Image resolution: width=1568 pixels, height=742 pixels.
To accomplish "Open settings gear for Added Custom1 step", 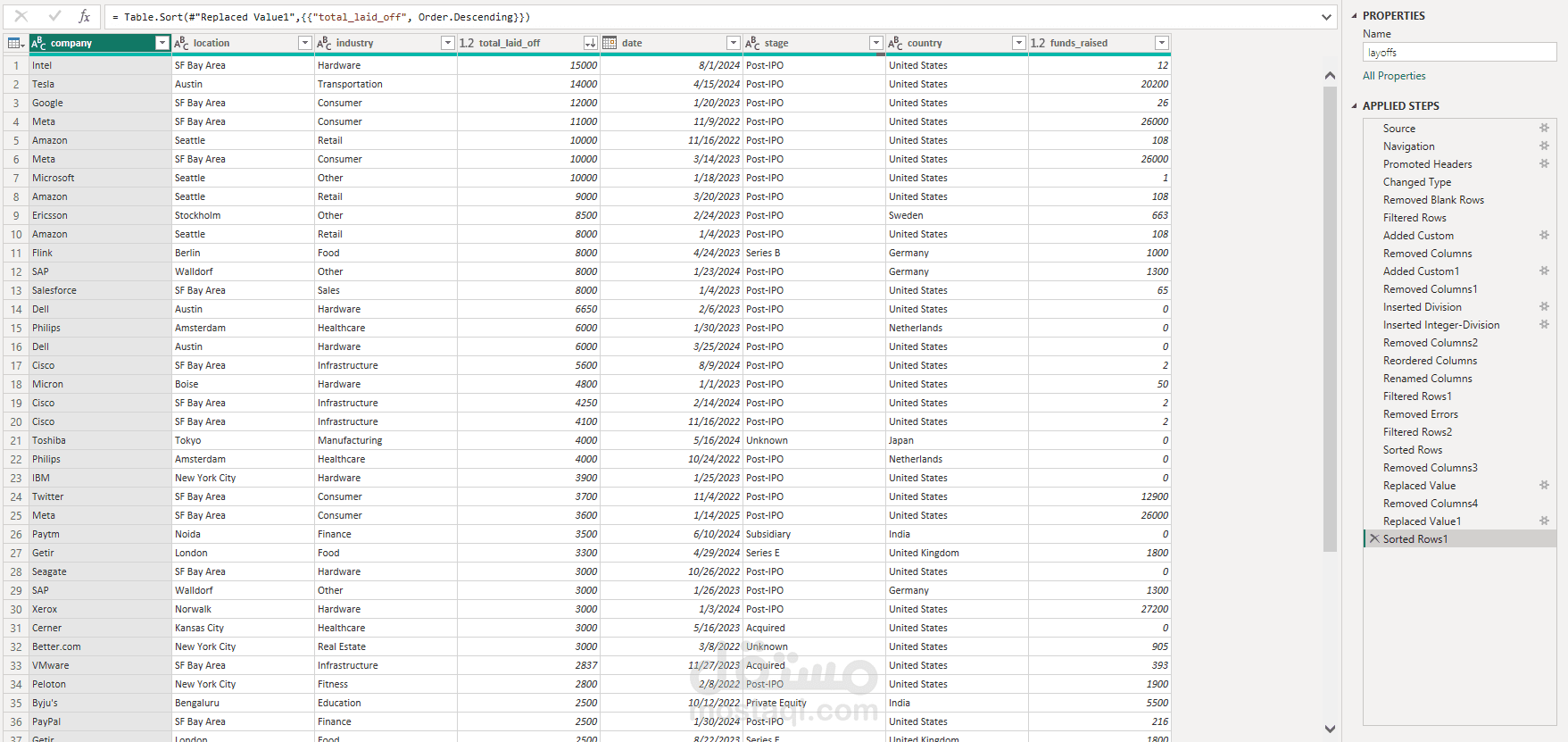I will pos(1544,271).
